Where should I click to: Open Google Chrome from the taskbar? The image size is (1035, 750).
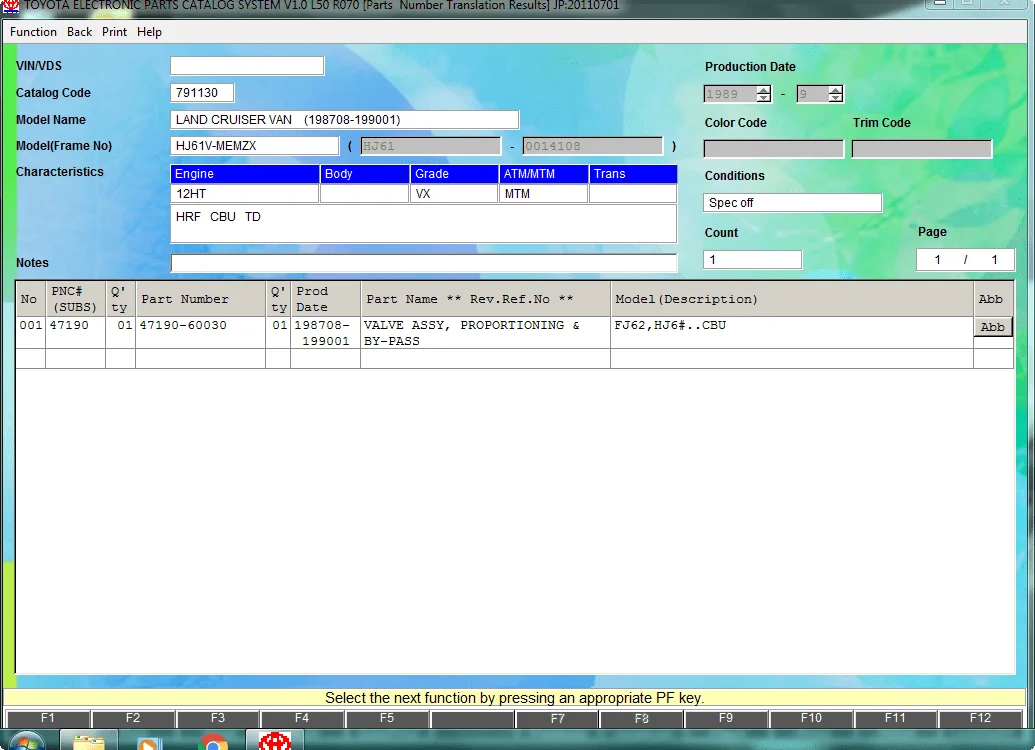213,742
